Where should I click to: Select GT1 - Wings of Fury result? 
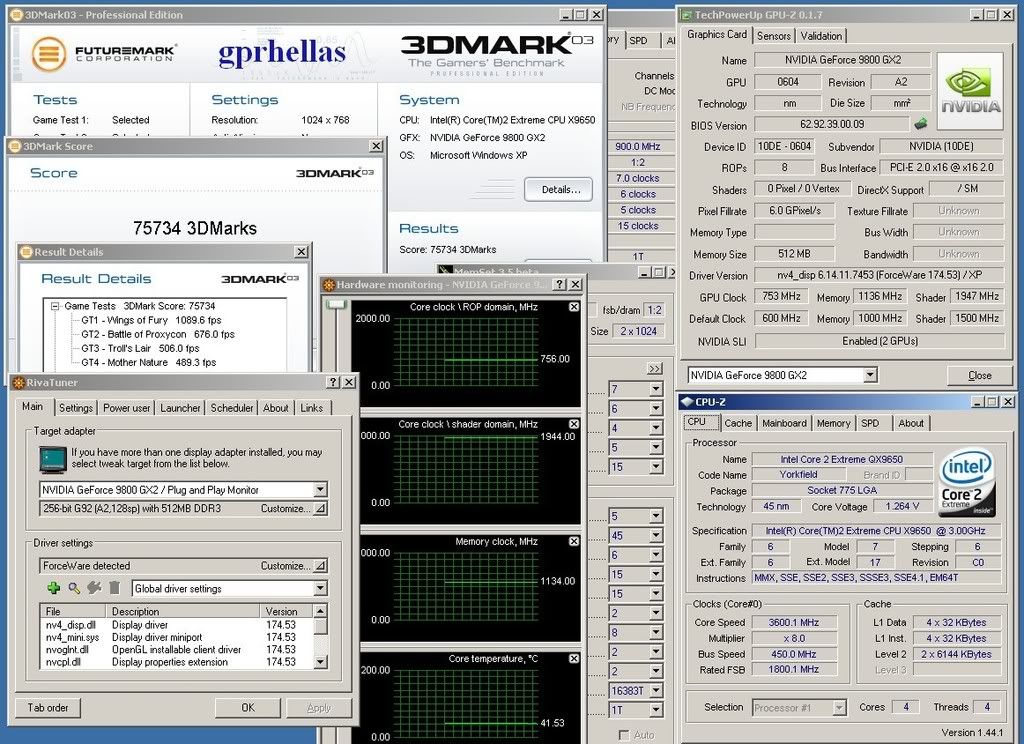tap(151, 320)
